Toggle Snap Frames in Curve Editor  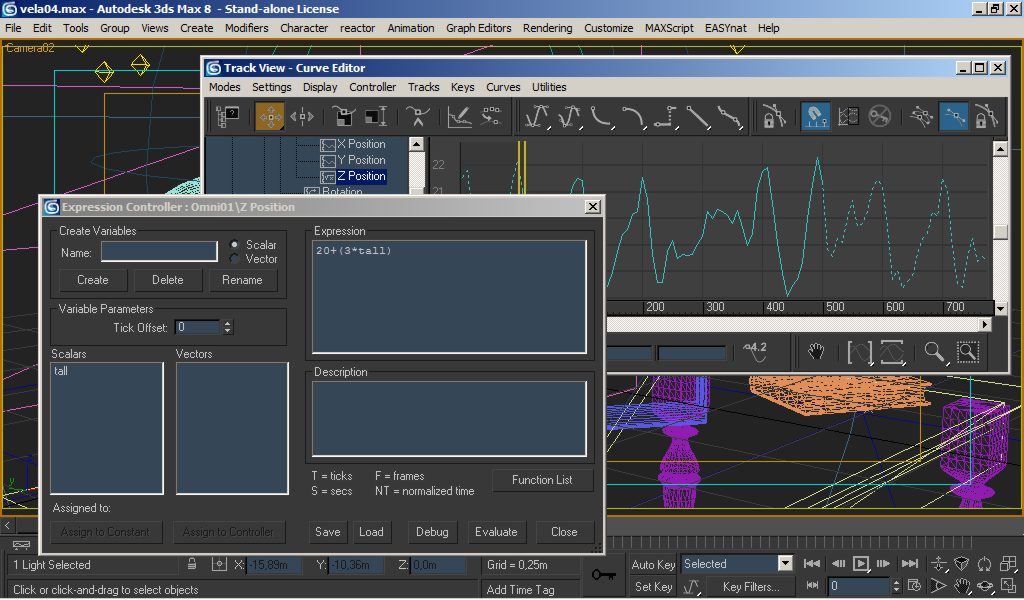click(816, 117)
